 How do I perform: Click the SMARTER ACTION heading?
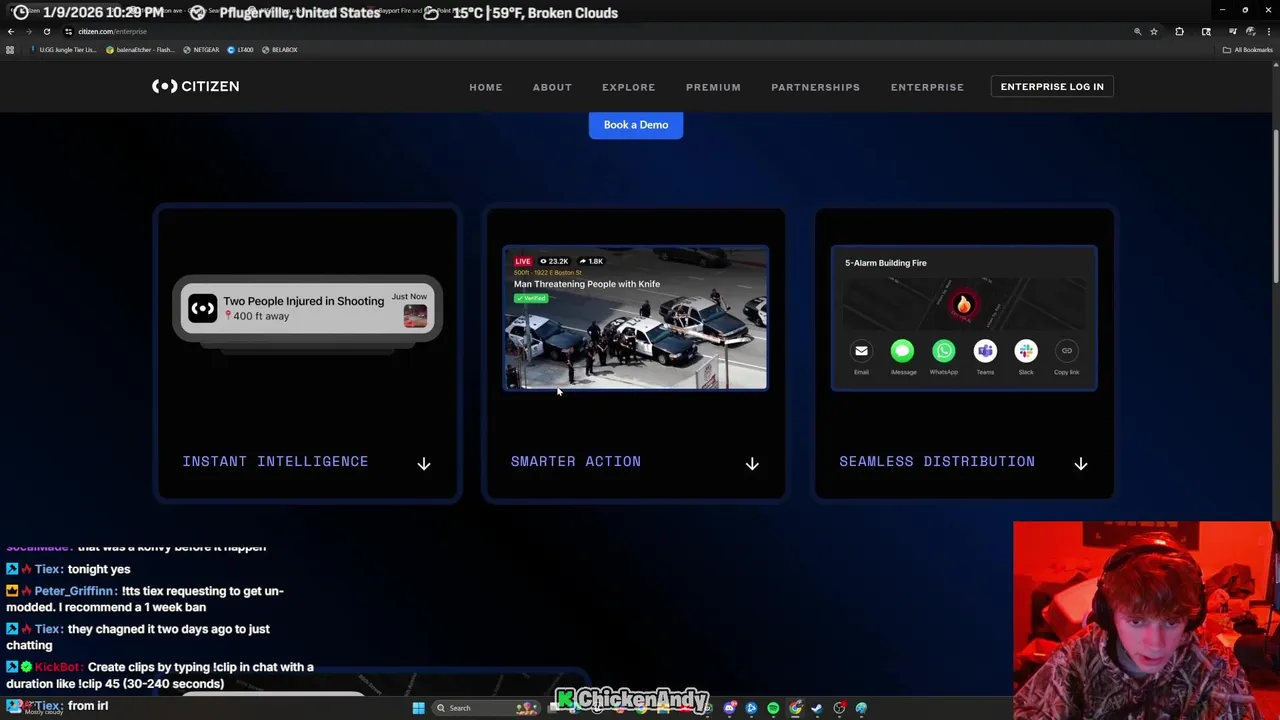(x=576, y=461)
